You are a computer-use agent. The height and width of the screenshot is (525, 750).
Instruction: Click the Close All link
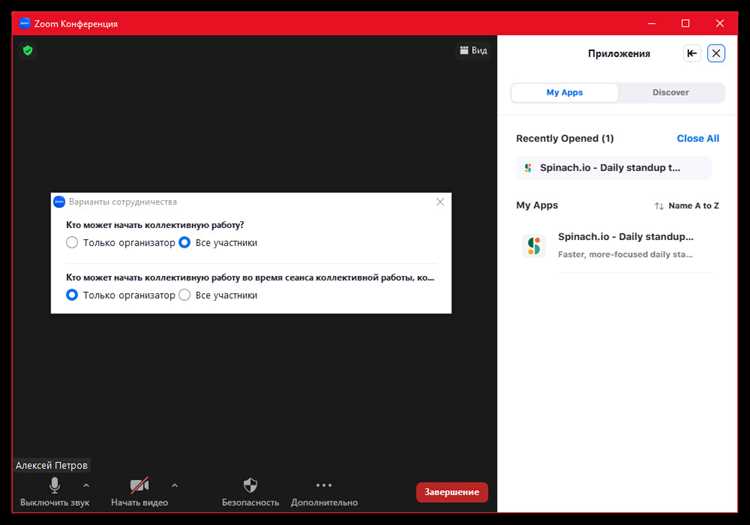(x=698, y=138)
